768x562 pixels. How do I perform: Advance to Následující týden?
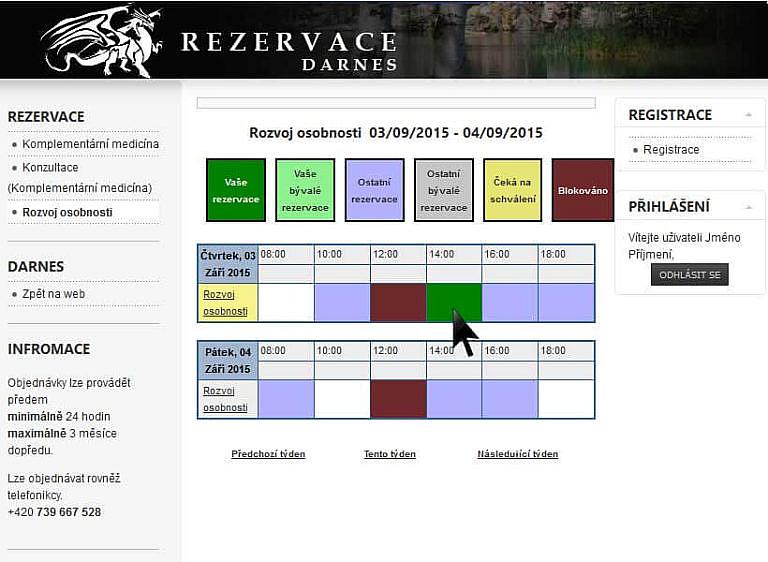click(x=517, y=454)
